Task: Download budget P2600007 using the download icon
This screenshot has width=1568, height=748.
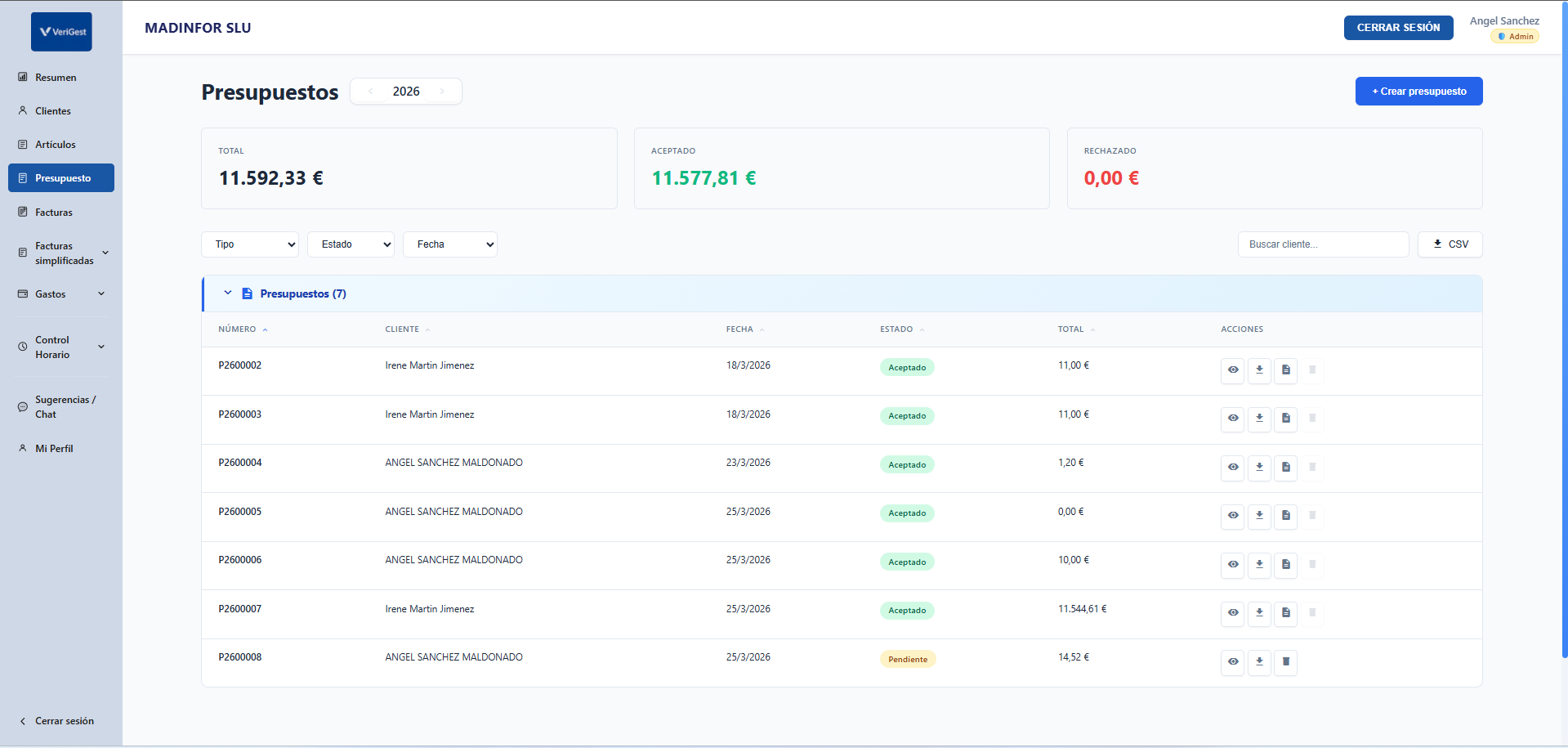Action: click(1259, 612)
